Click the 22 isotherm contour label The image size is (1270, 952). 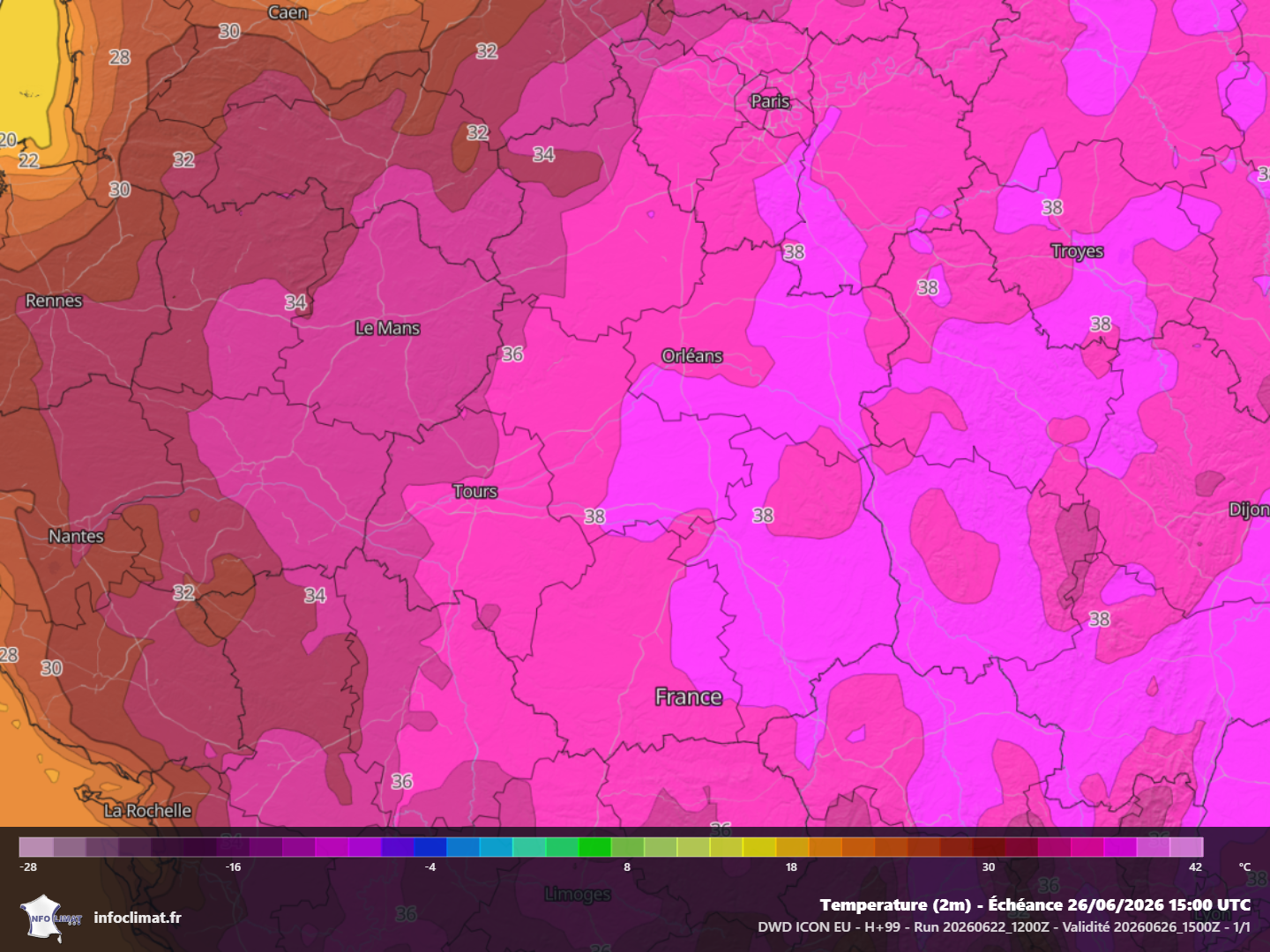28,160
